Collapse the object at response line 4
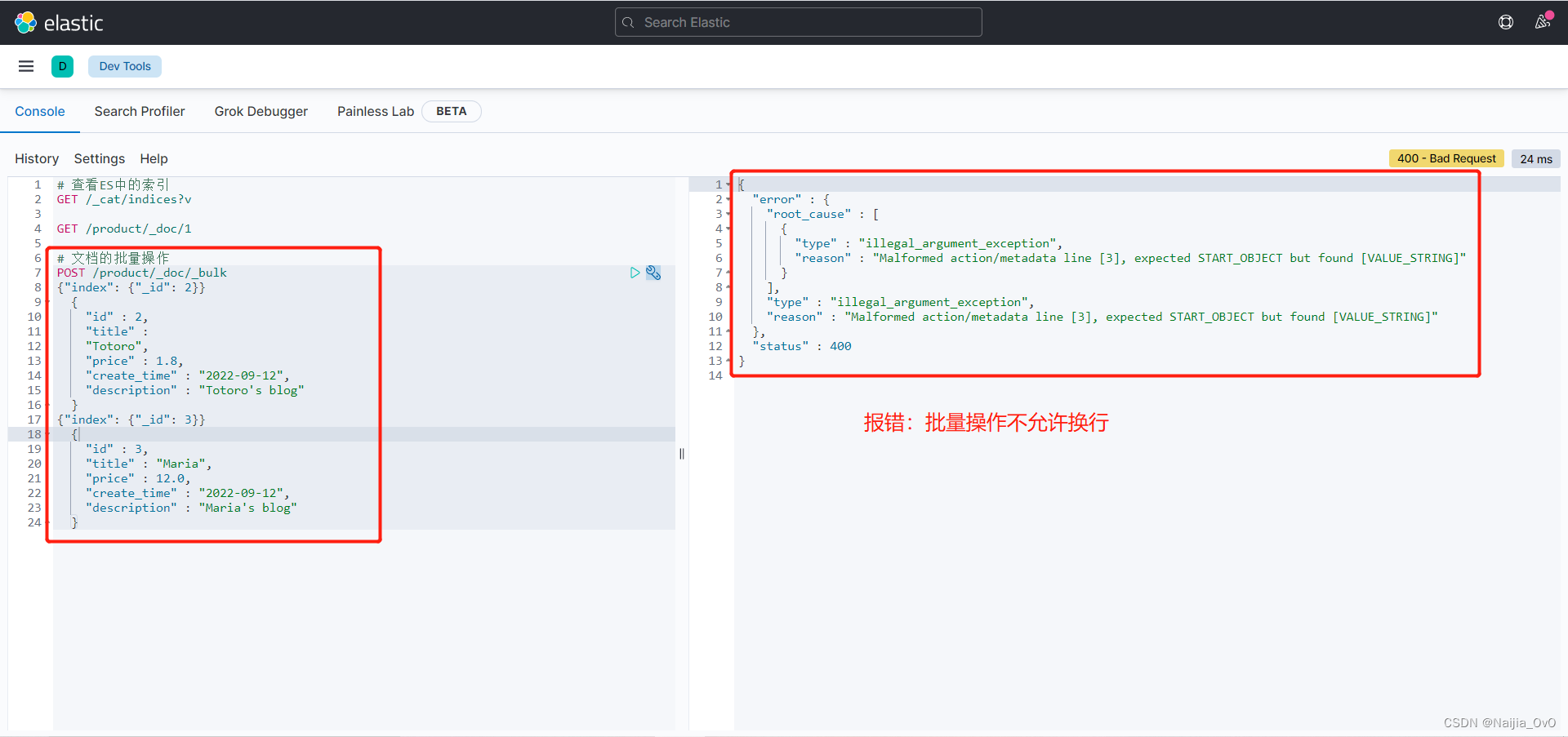The image size is (1568, 737). tap(728, 229)
